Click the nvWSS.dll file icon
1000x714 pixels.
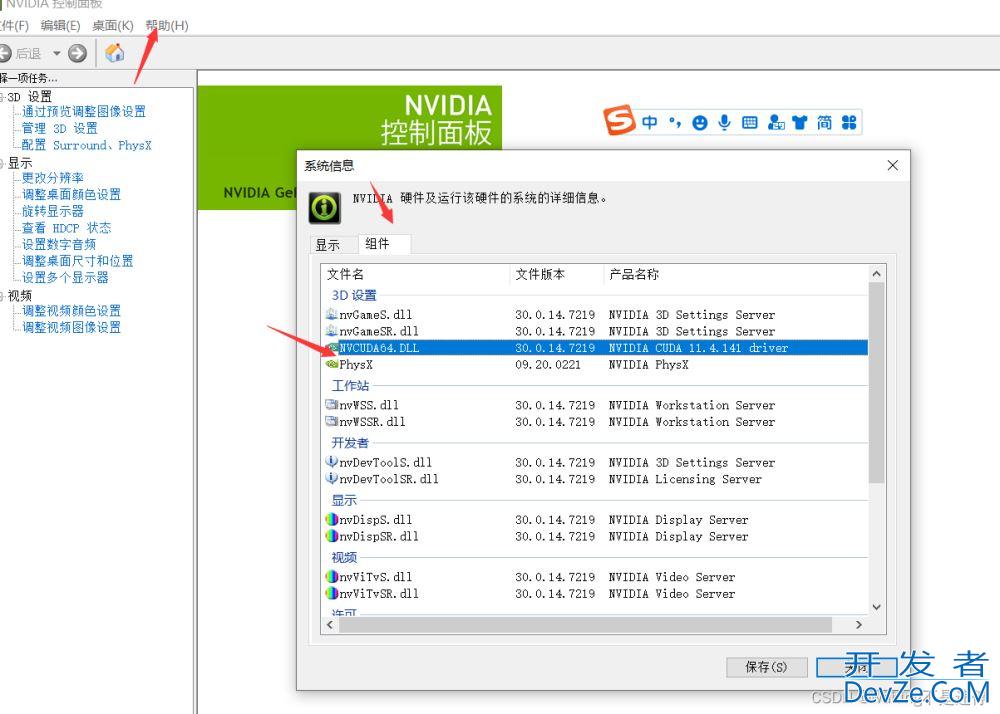[332, 404]
